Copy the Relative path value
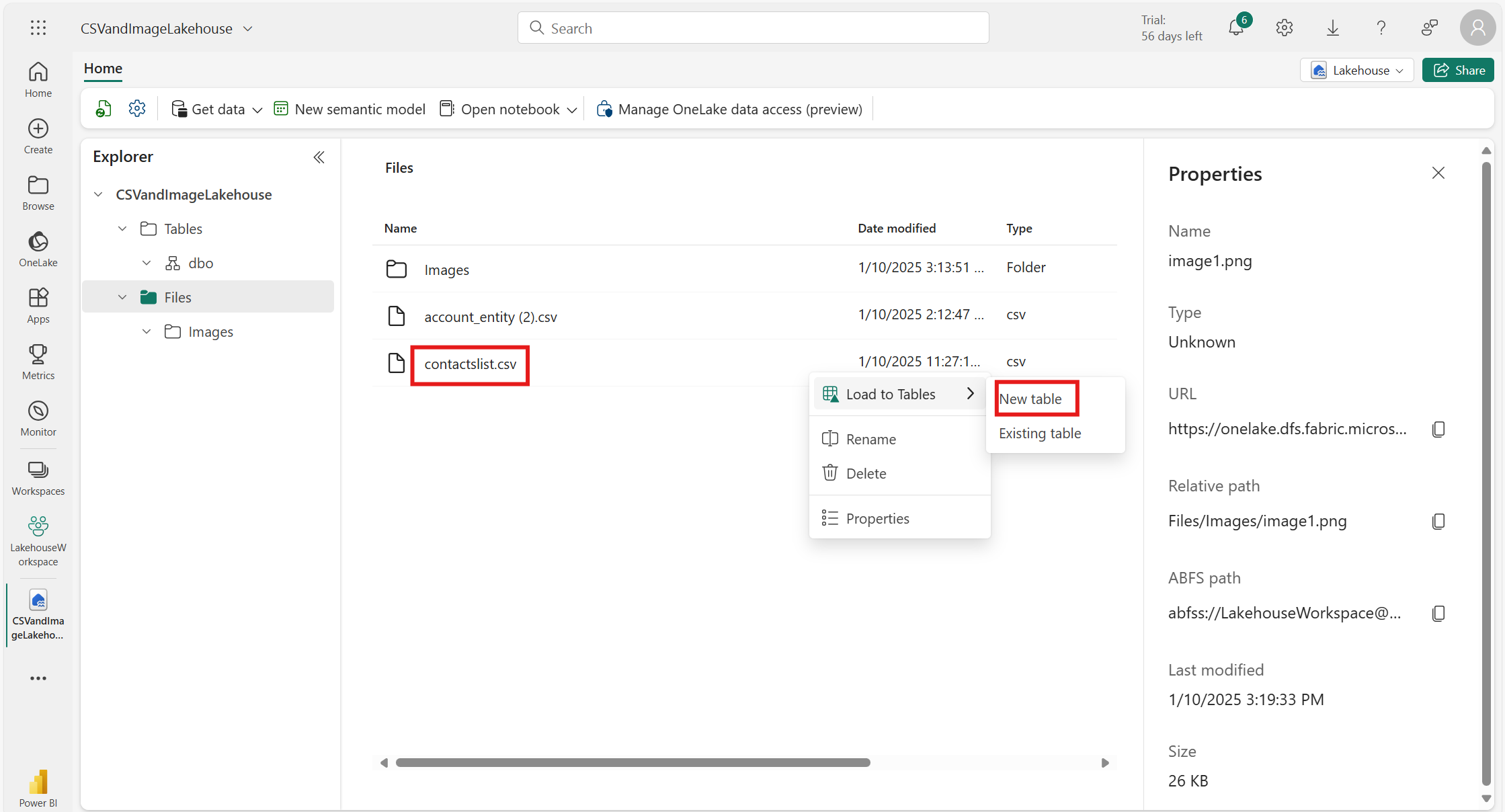 coord(1438,521)
